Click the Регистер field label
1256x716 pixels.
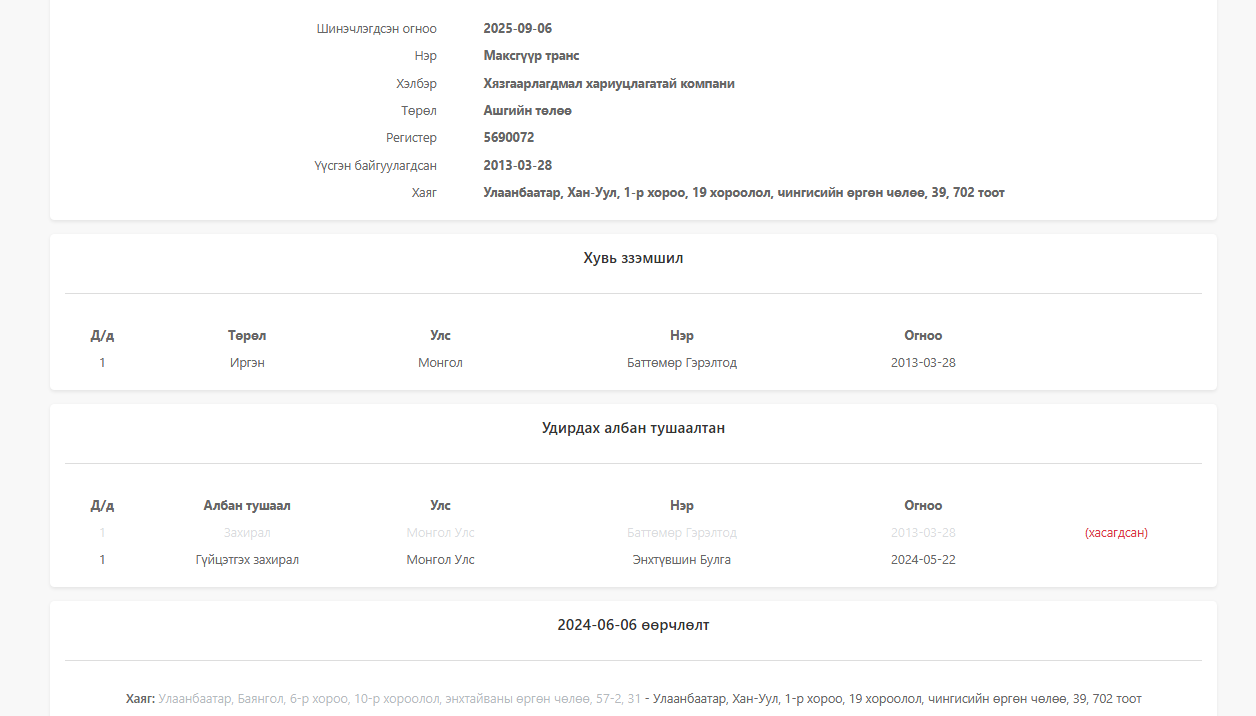[x=411, y=138]
